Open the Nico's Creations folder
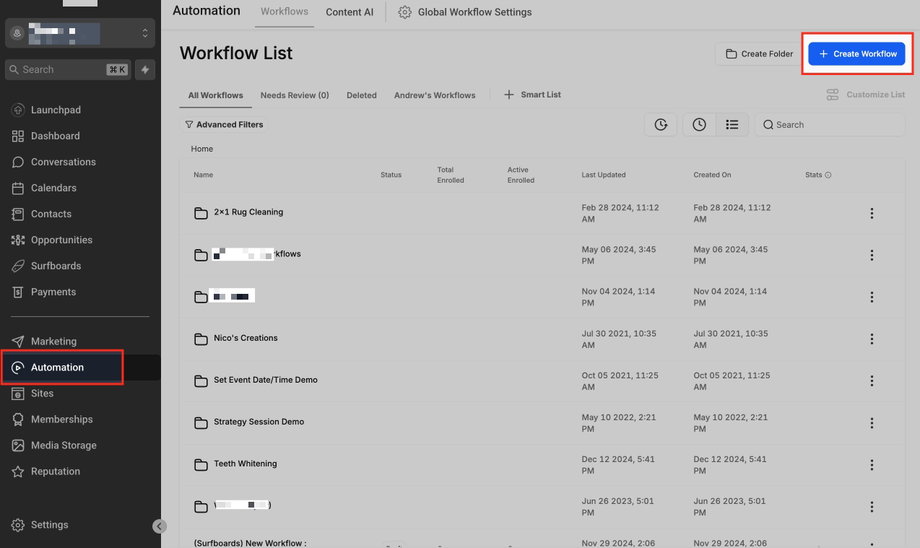This screenshot has height=548, width=920. [245, 338]
